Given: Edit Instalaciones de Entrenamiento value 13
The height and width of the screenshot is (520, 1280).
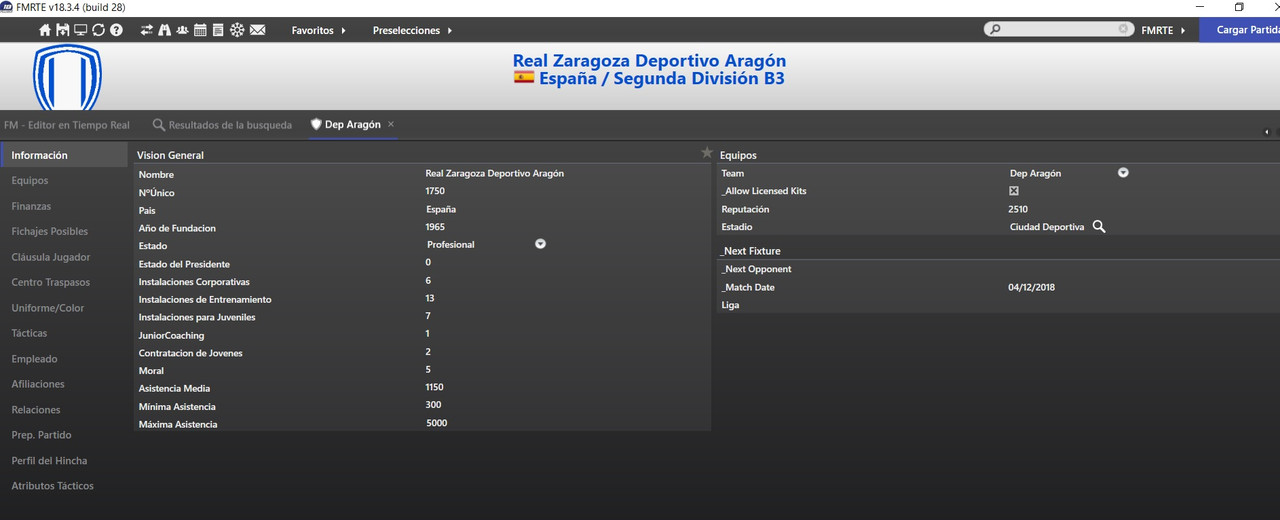Looking at the screenshot, I should click(430, 299).
